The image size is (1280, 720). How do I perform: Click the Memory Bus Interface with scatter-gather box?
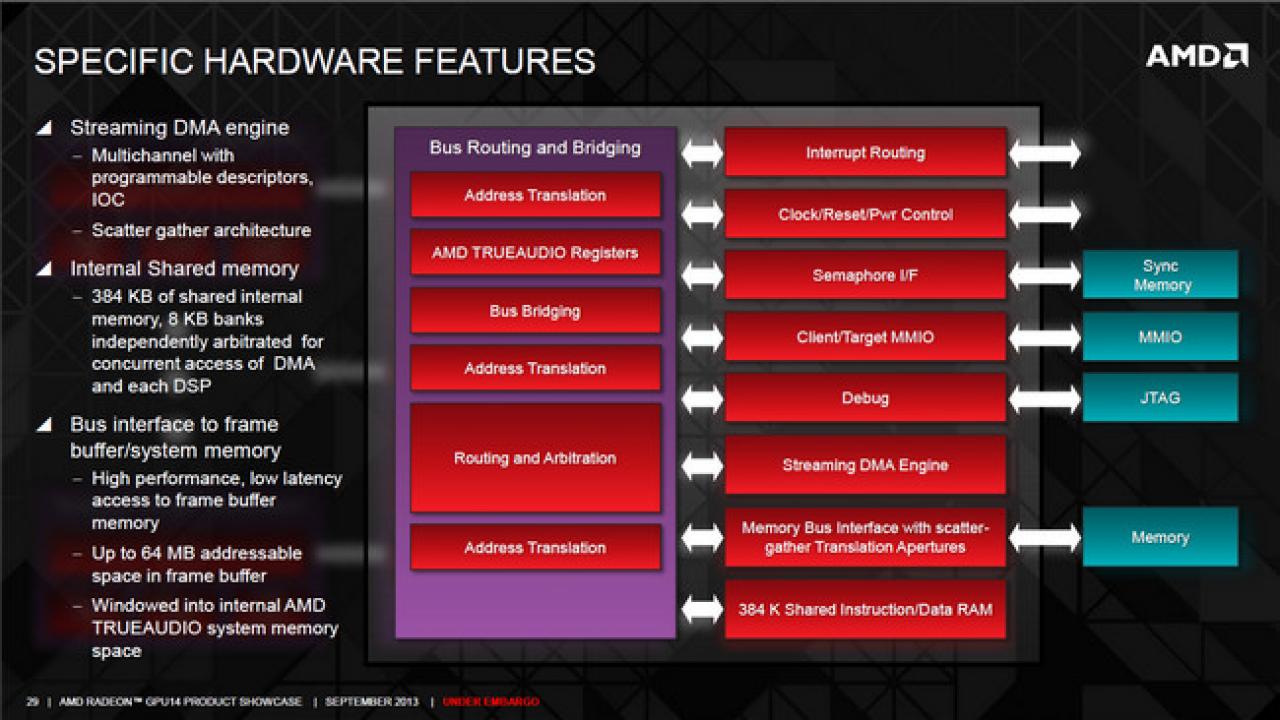pyautogui.click(x=865, y=537)
